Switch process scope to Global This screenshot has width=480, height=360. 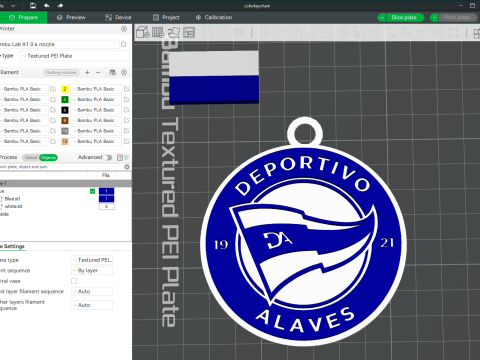click(31, 157)
